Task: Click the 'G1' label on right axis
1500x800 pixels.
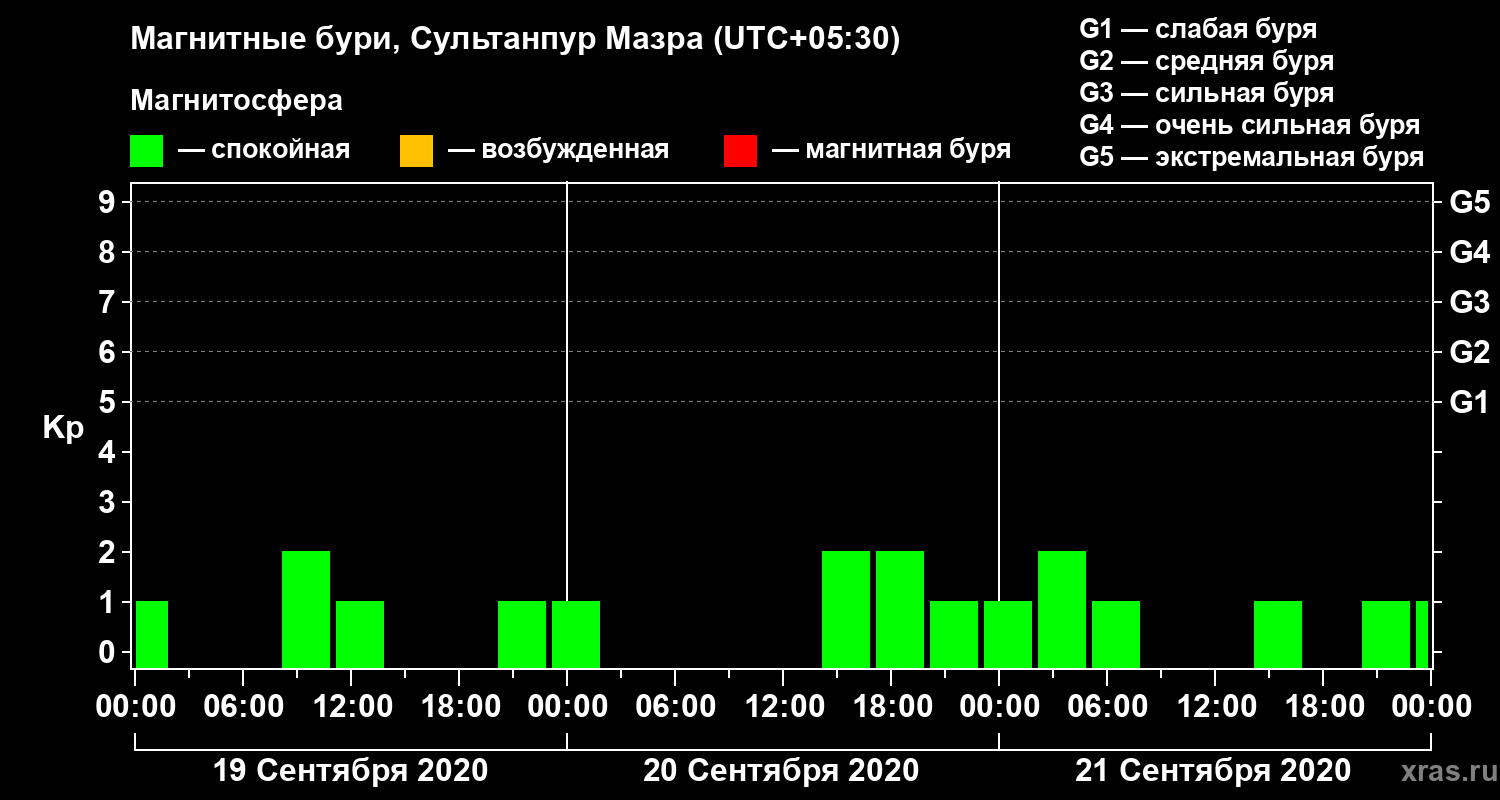Action: (1469, 402)
